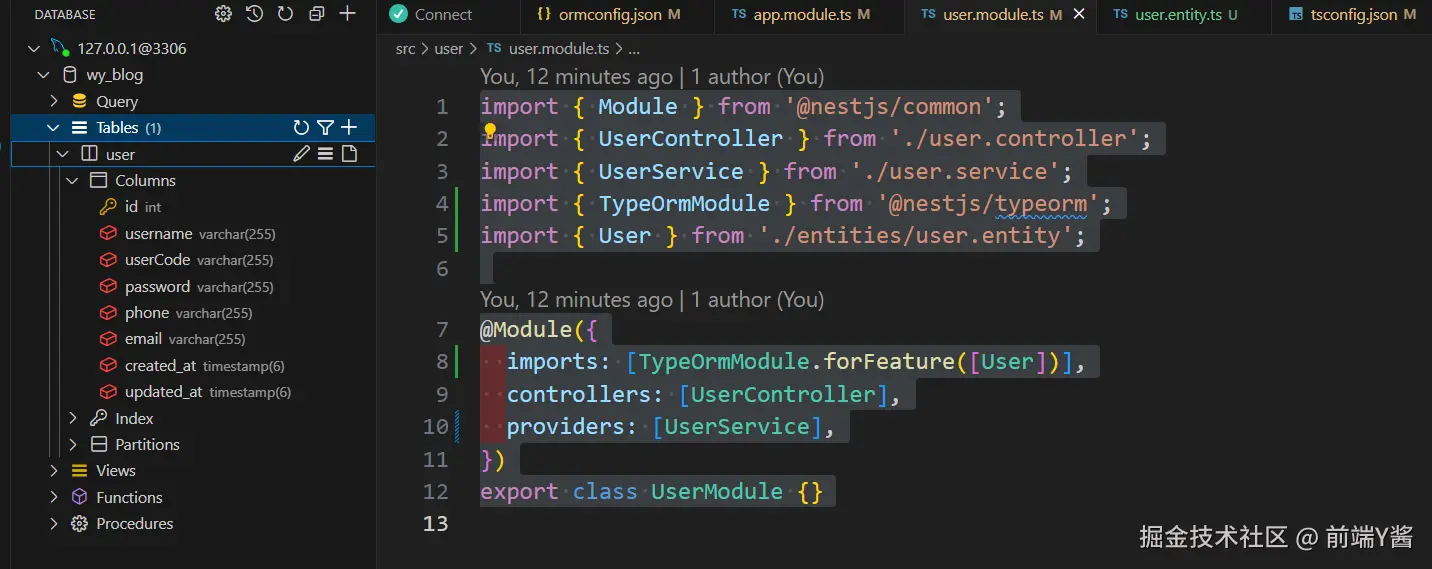Viewport: 1432px width, 569px height.
Task: Click the forFeature method on line 8
Action: 888,362
